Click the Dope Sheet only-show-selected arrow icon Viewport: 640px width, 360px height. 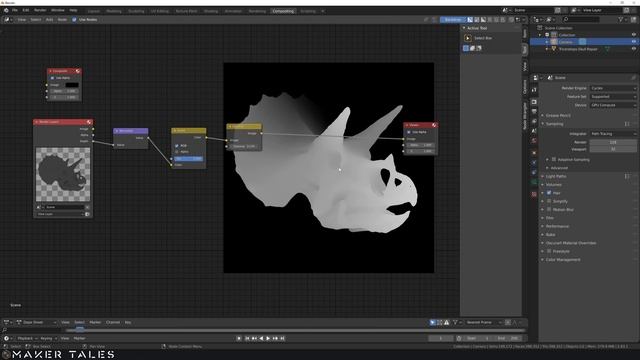tap(433, 322)
